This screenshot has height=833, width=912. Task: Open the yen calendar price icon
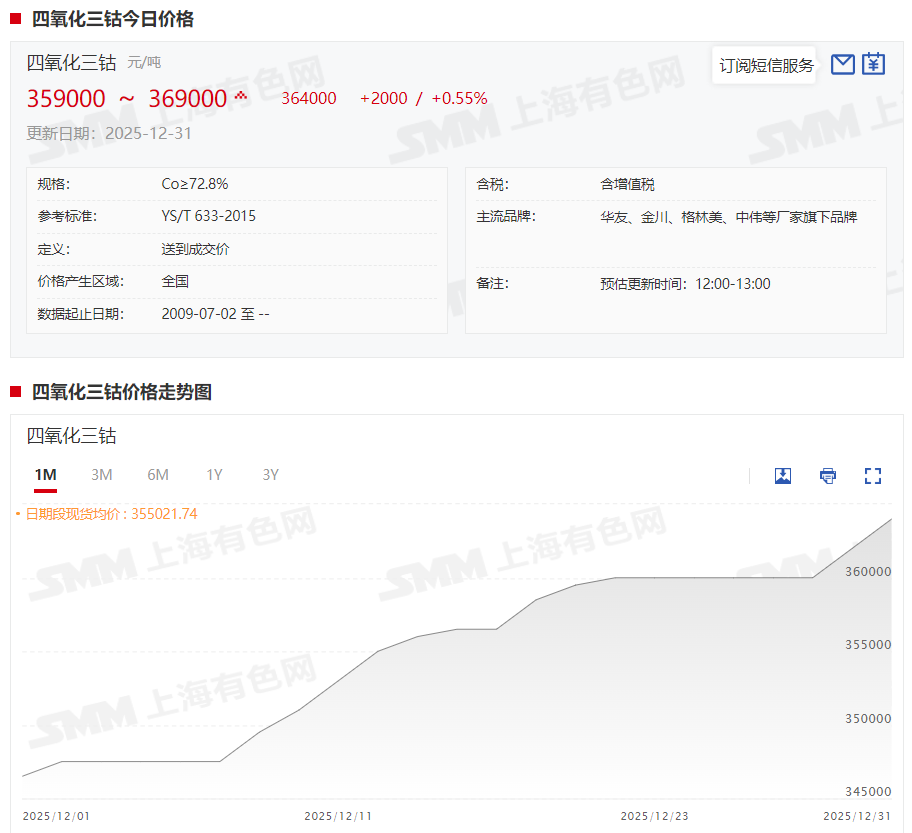coord(873,65)
